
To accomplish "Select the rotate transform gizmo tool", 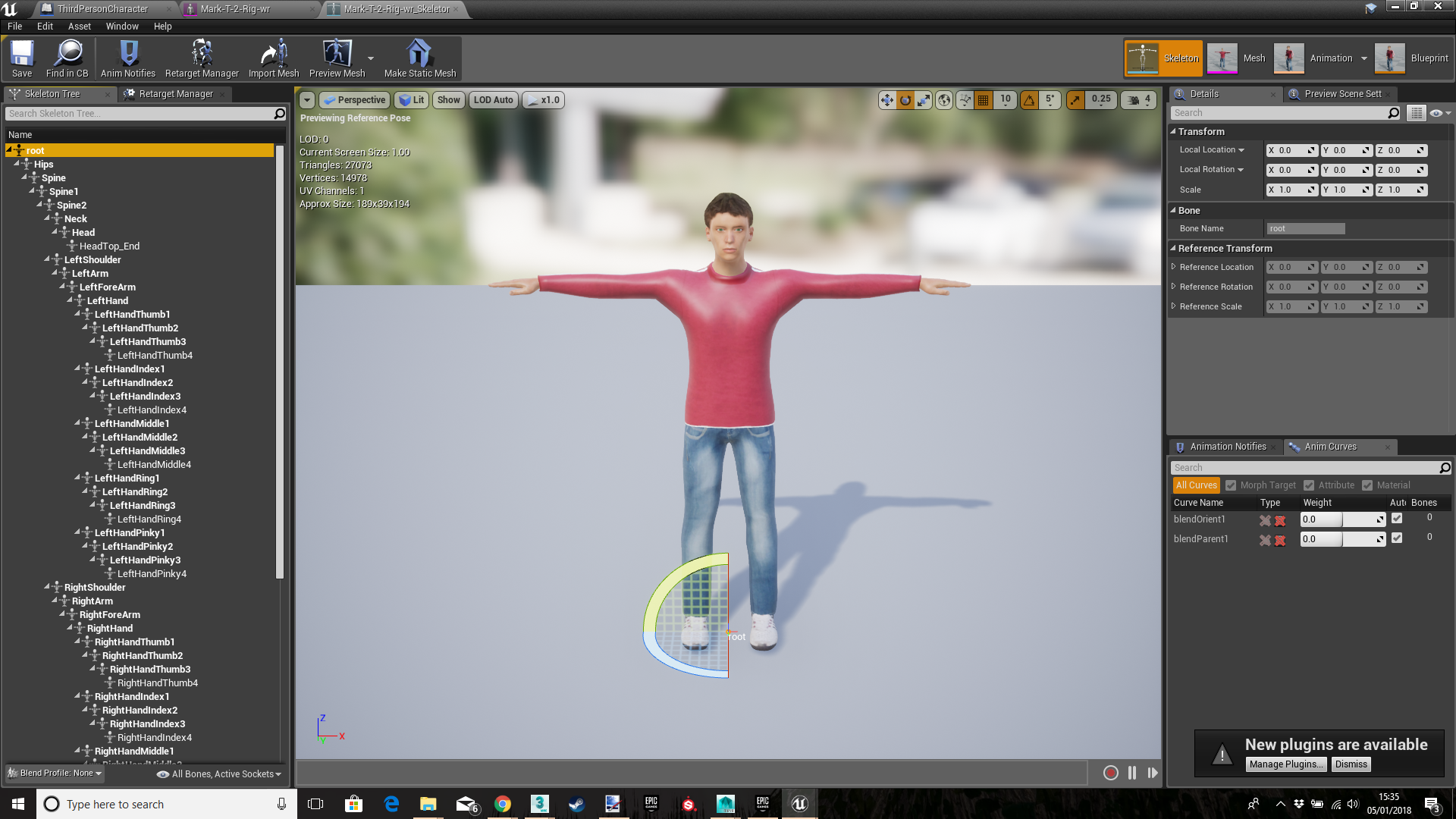I will tap(905, 100).
